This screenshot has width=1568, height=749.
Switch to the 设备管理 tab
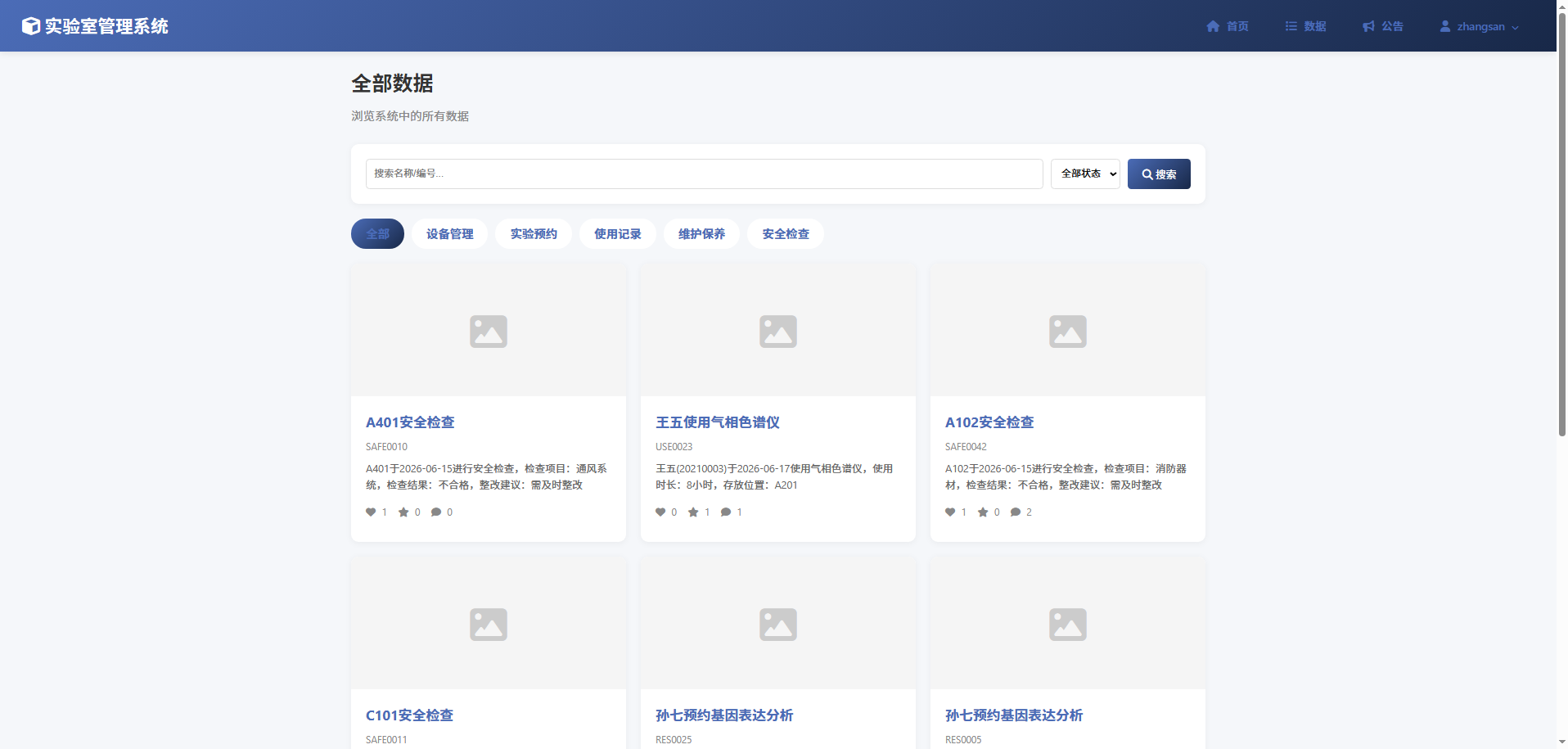pyautogui.click(x=449, y=234)
